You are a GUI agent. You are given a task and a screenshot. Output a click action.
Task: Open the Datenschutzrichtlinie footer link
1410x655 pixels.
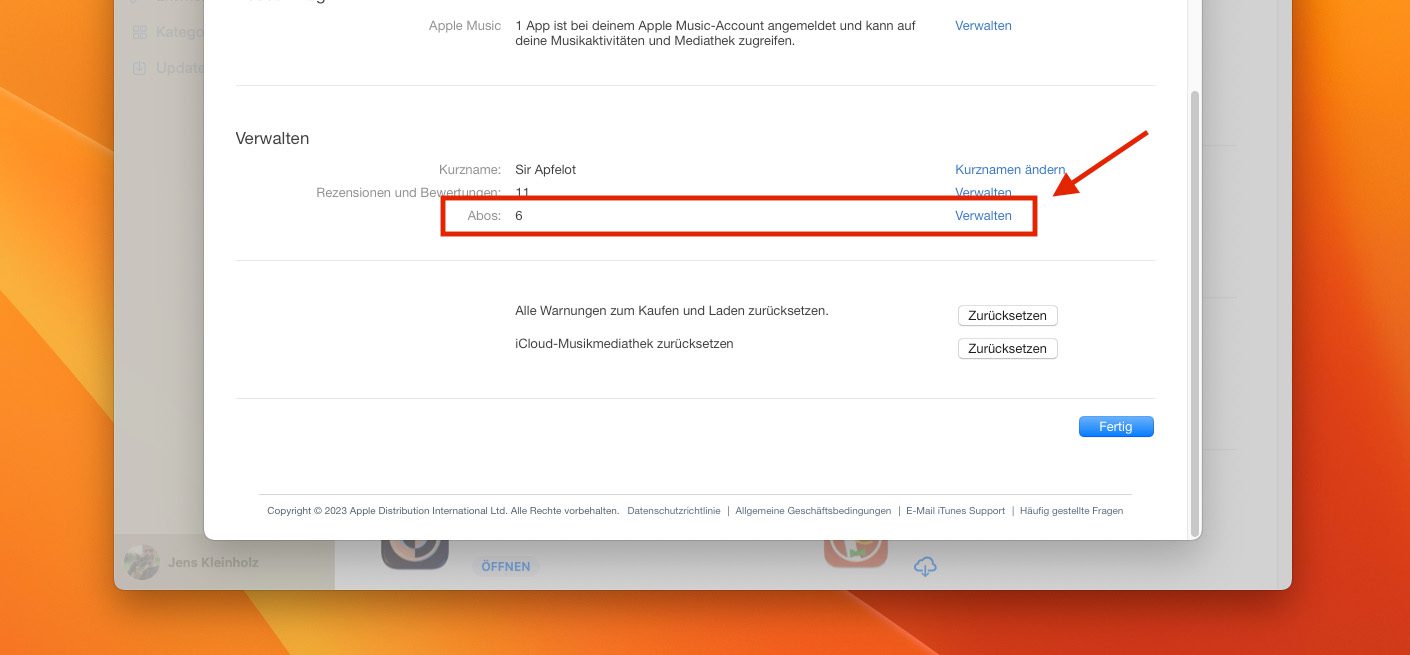click(x=673, y=511)
